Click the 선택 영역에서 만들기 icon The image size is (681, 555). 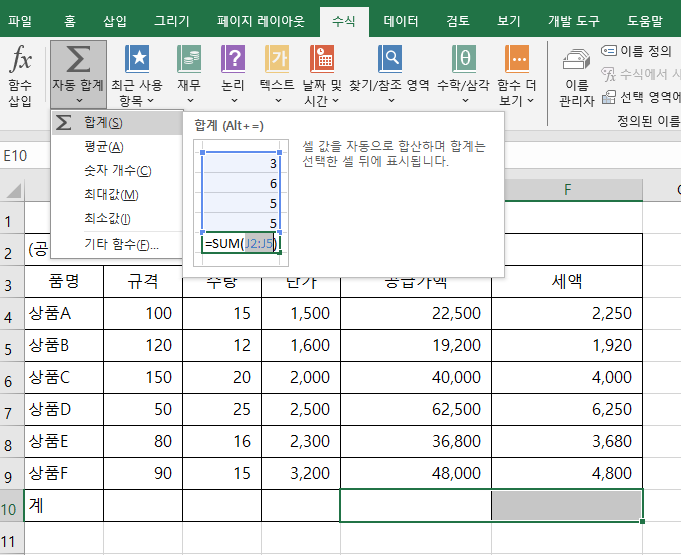[x=608, y=97]
